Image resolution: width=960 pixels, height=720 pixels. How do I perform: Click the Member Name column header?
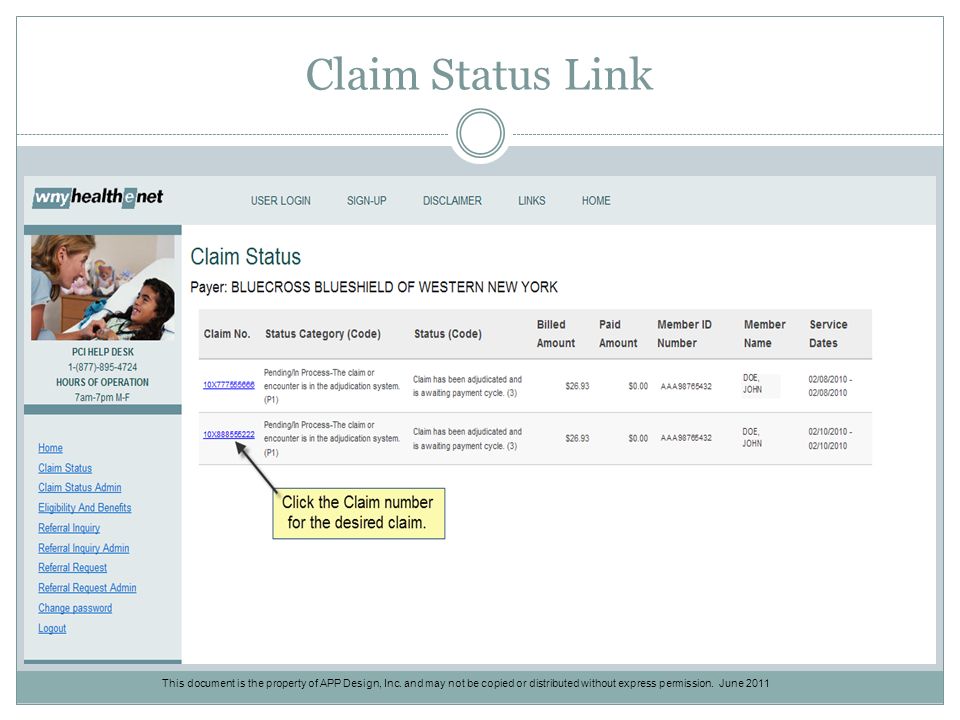click(x=764, y=334)
